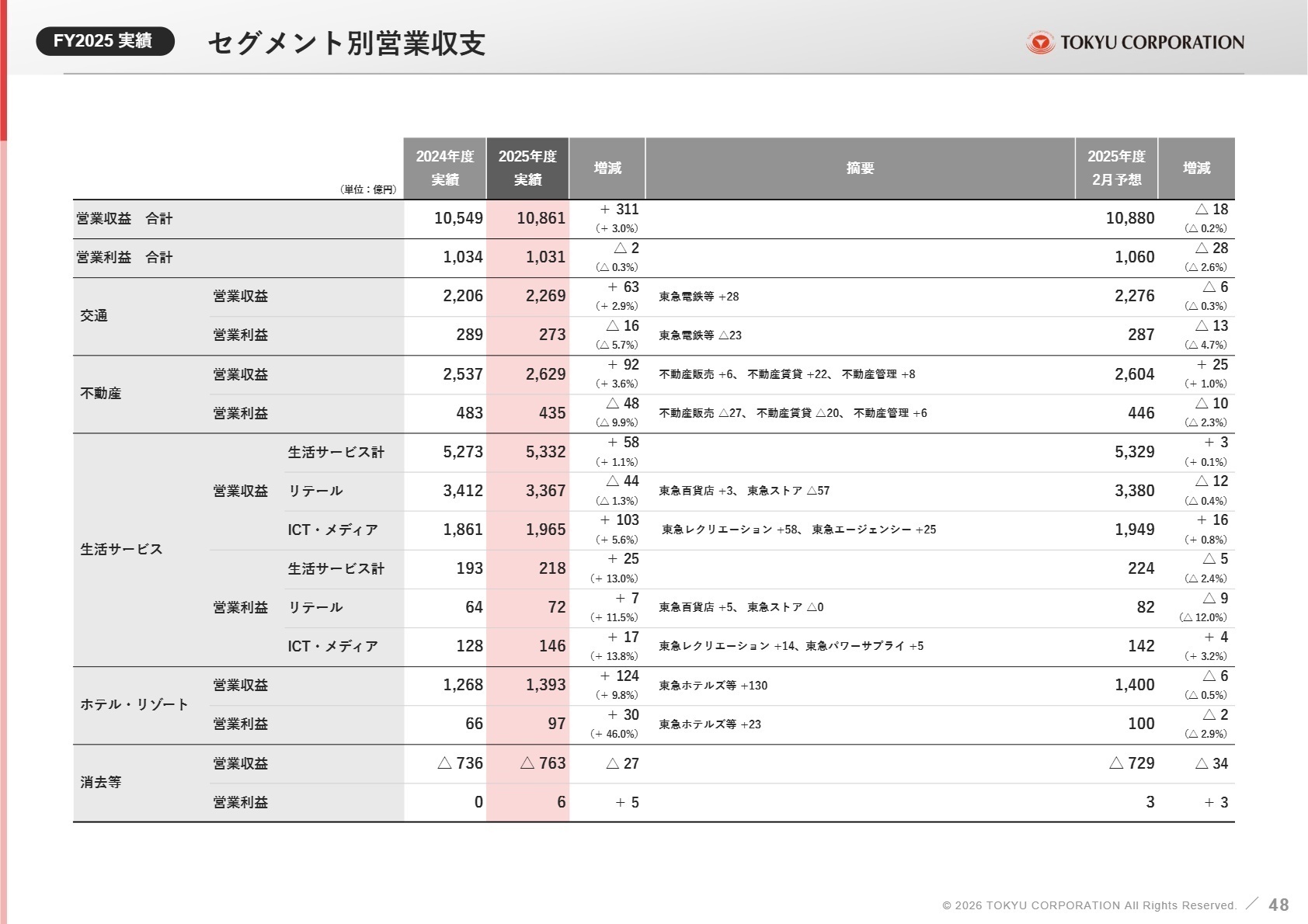Click the slide title 'セグメント別営業収支'
1308x924 pixels.
tap(346, 43)
